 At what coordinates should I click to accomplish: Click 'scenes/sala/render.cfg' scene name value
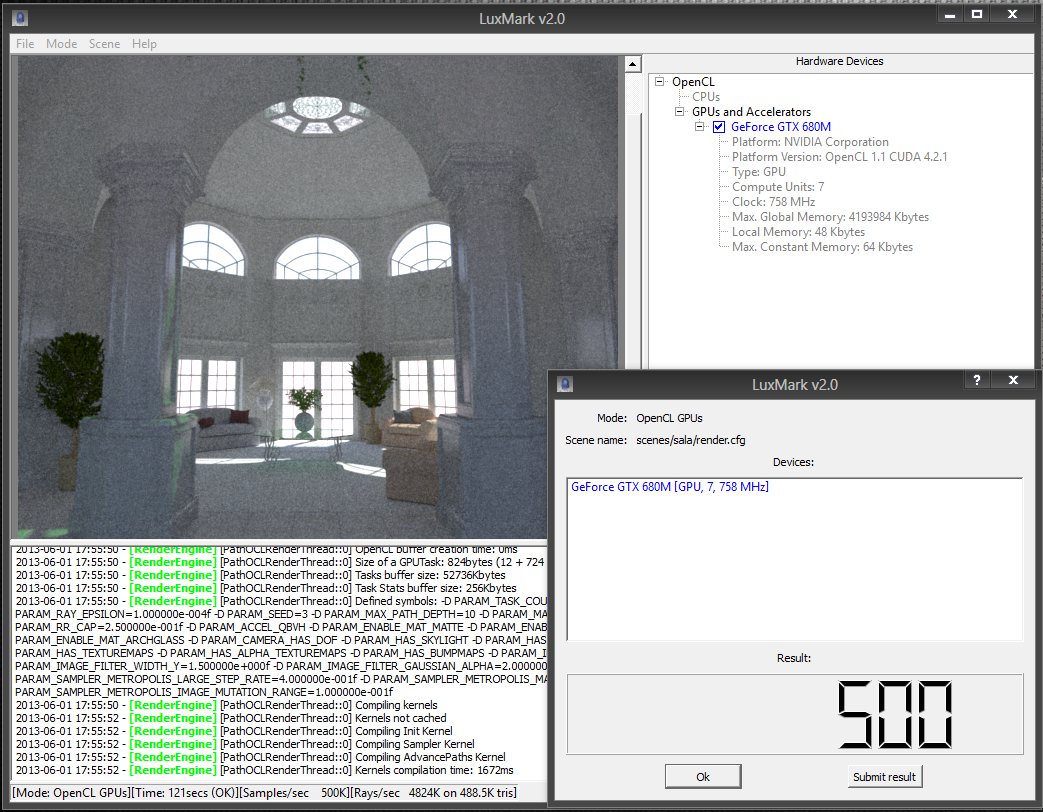(690, 440)
